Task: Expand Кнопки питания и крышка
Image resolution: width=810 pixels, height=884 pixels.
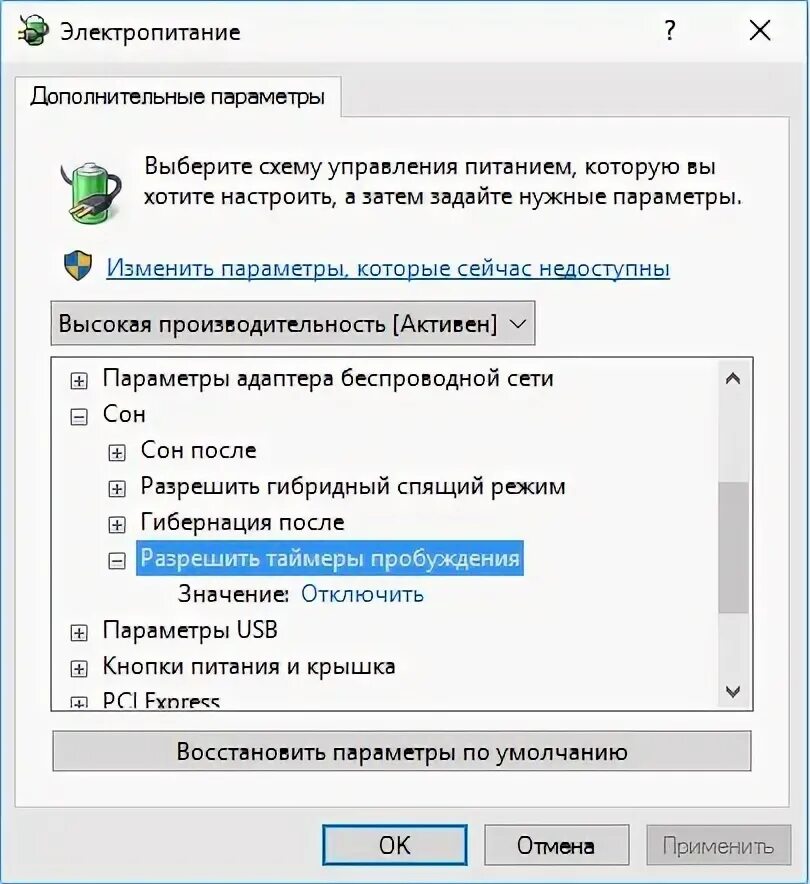Action: (x=79, y=669)
